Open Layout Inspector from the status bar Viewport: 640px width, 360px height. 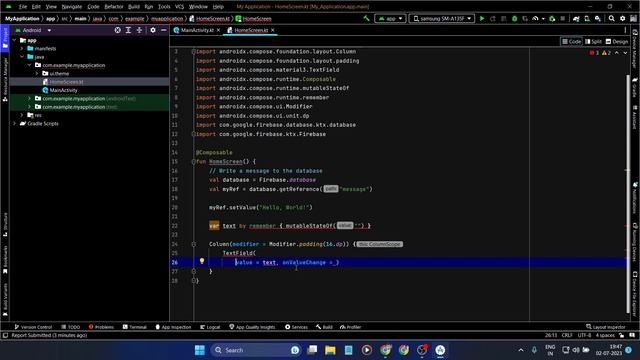[x=605, y=327]
